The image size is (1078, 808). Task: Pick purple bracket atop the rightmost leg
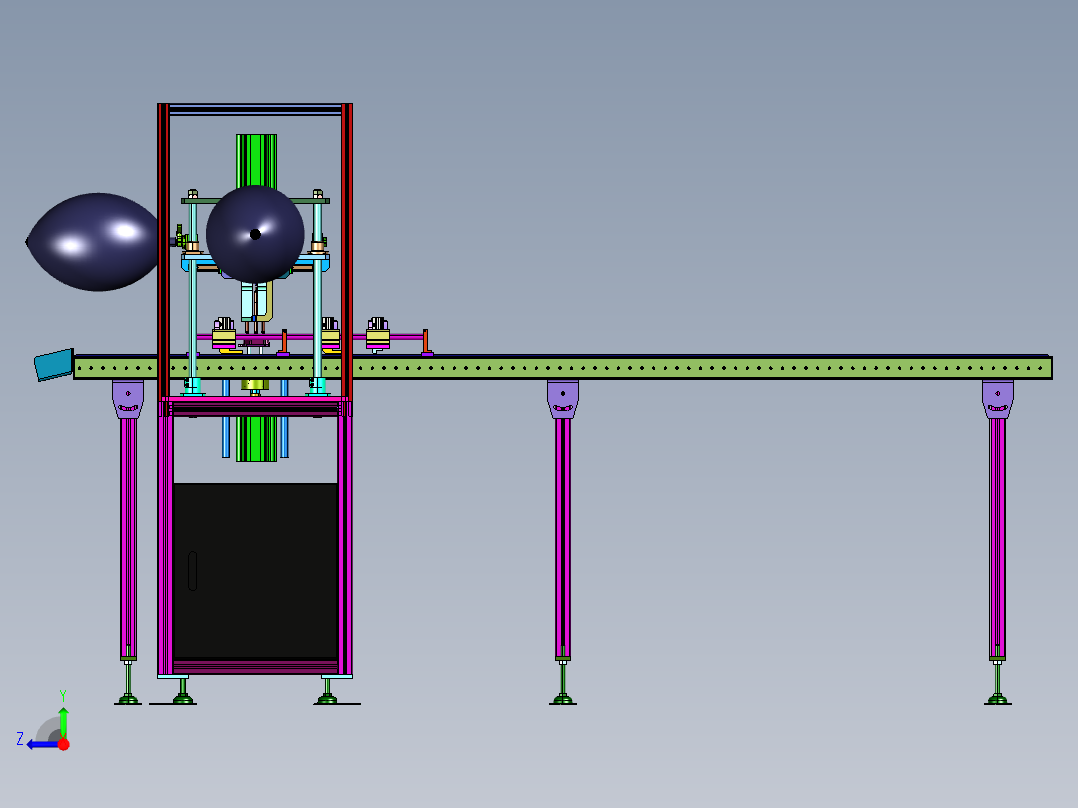click(x=998, y=399)
